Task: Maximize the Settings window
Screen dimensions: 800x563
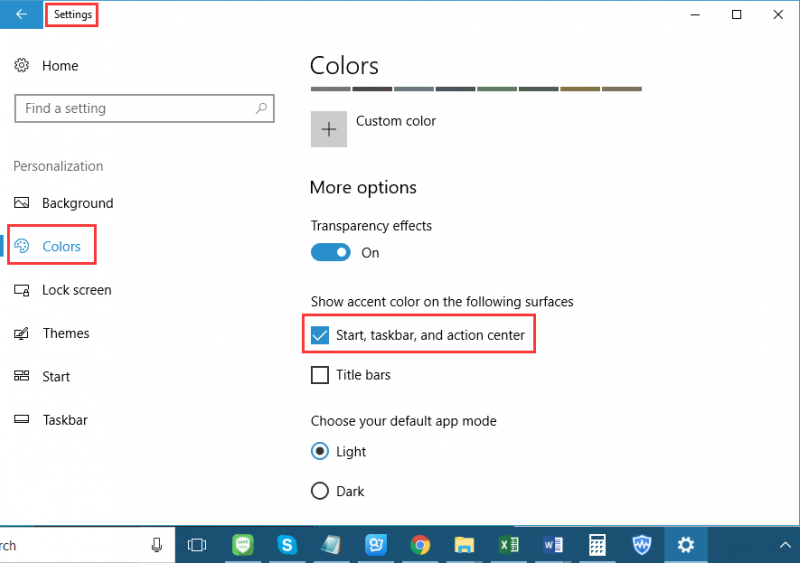Action: click(x=736, y=14)
